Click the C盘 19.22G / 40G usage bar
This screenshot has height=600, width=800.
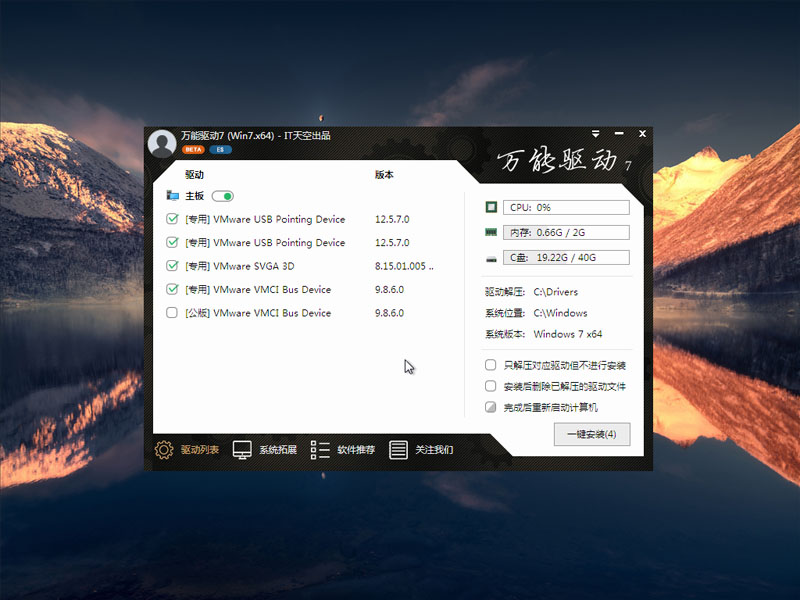click(566, 257)
